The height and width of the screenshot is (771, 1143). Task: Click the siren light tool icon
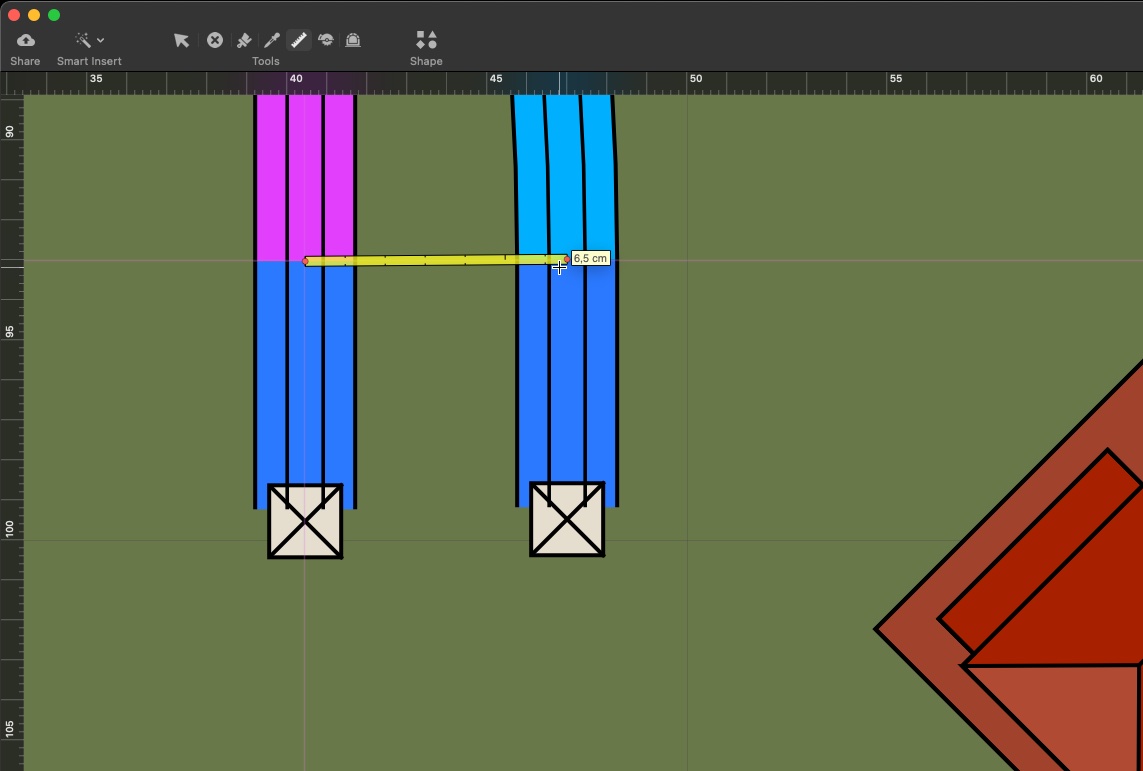point(353,40)
